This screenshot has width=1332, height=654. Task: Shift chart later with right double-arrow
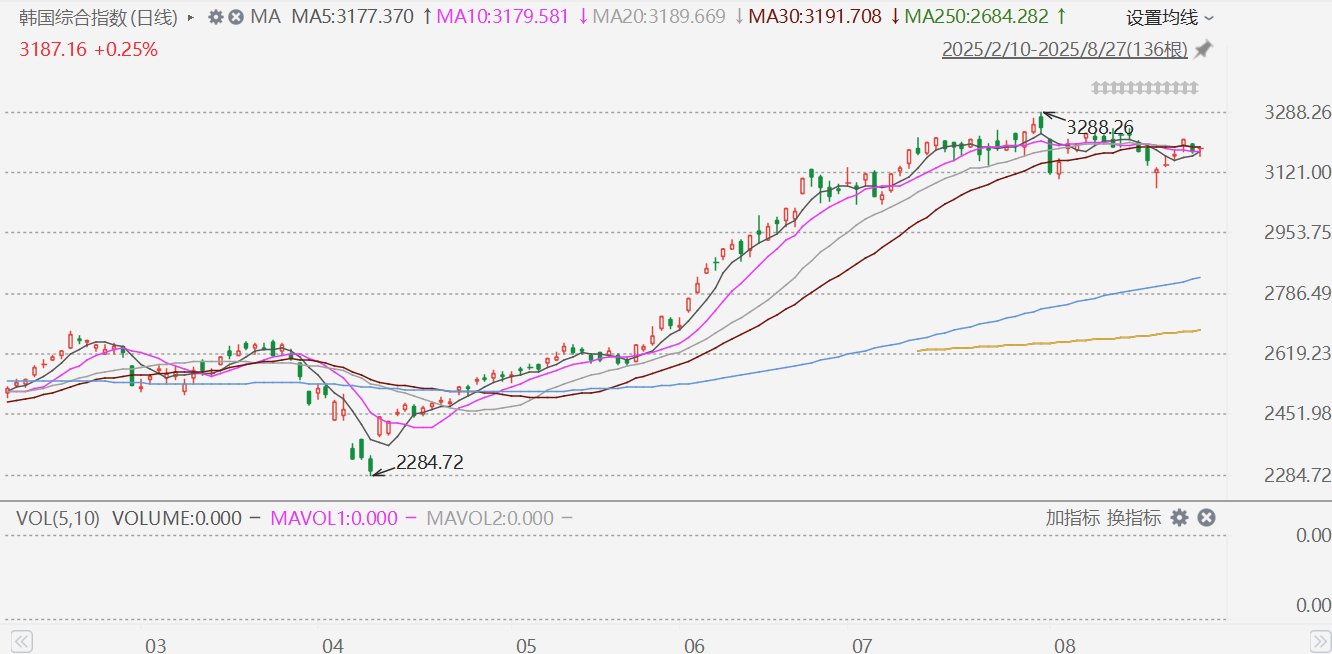point(1320,640)
